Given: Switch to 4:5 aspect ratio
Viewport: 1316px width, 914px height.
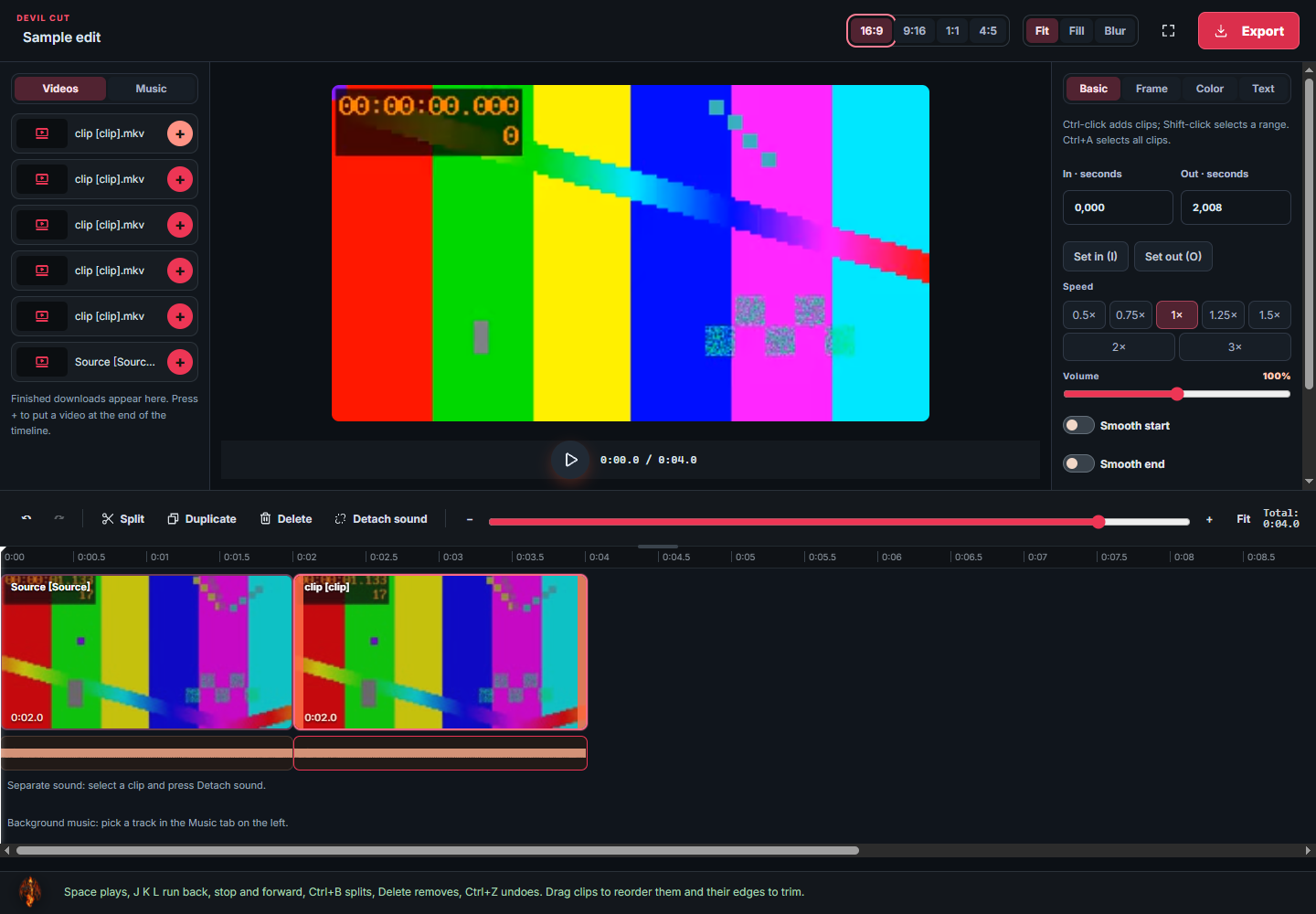Looking at the screenshot, I should pos(988,31).
